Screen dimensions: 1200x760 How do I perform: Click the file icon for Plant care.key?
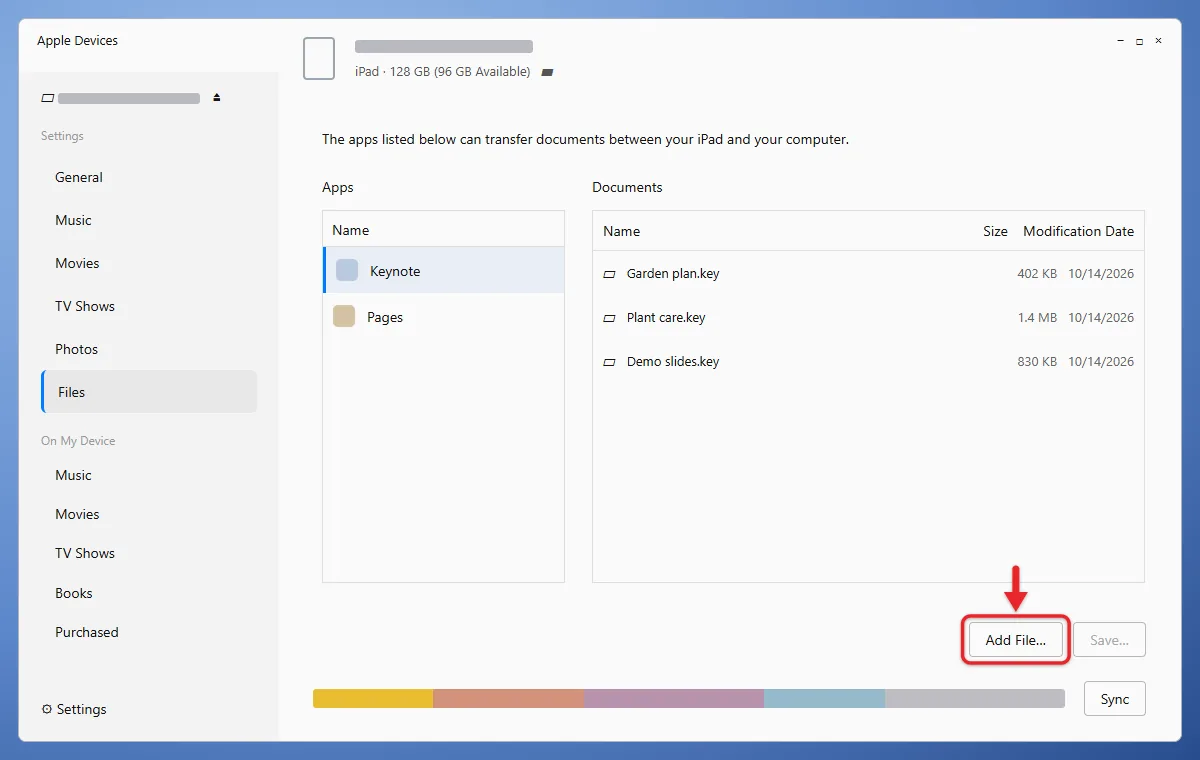(610, 318)
